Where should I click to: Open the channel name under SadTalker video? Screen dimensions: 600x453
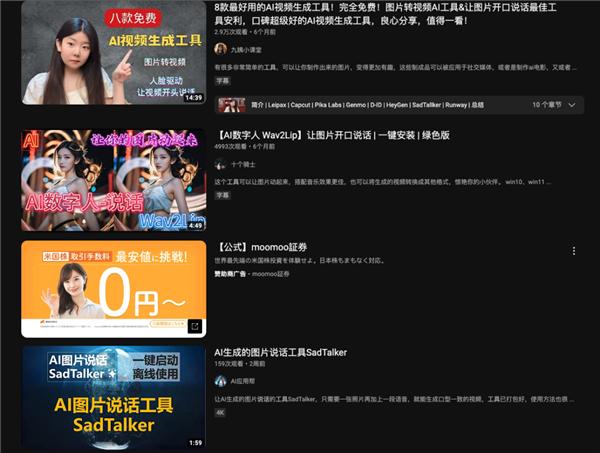coord(243,381)
